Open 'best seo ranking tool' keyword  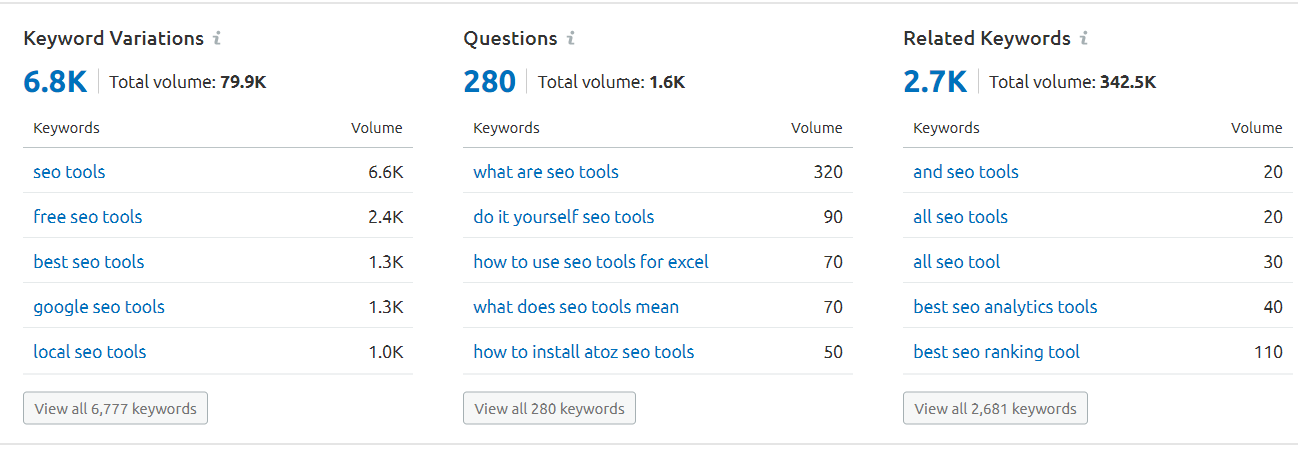996,352
